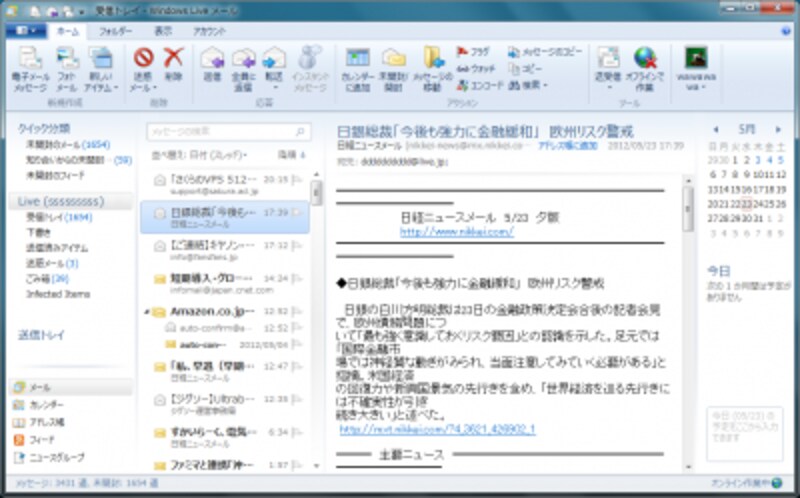Open 送信トレイ outbox

(41, 335)
